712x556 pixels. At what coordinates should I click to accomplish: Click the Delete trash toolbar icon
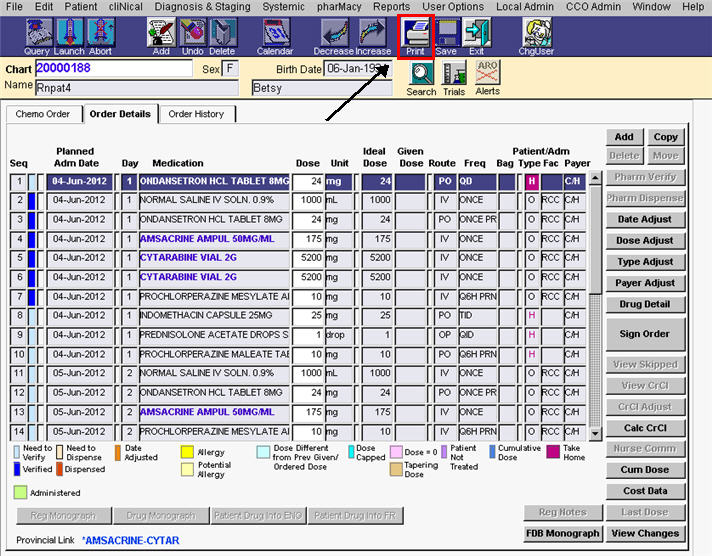tap(222, 33)
